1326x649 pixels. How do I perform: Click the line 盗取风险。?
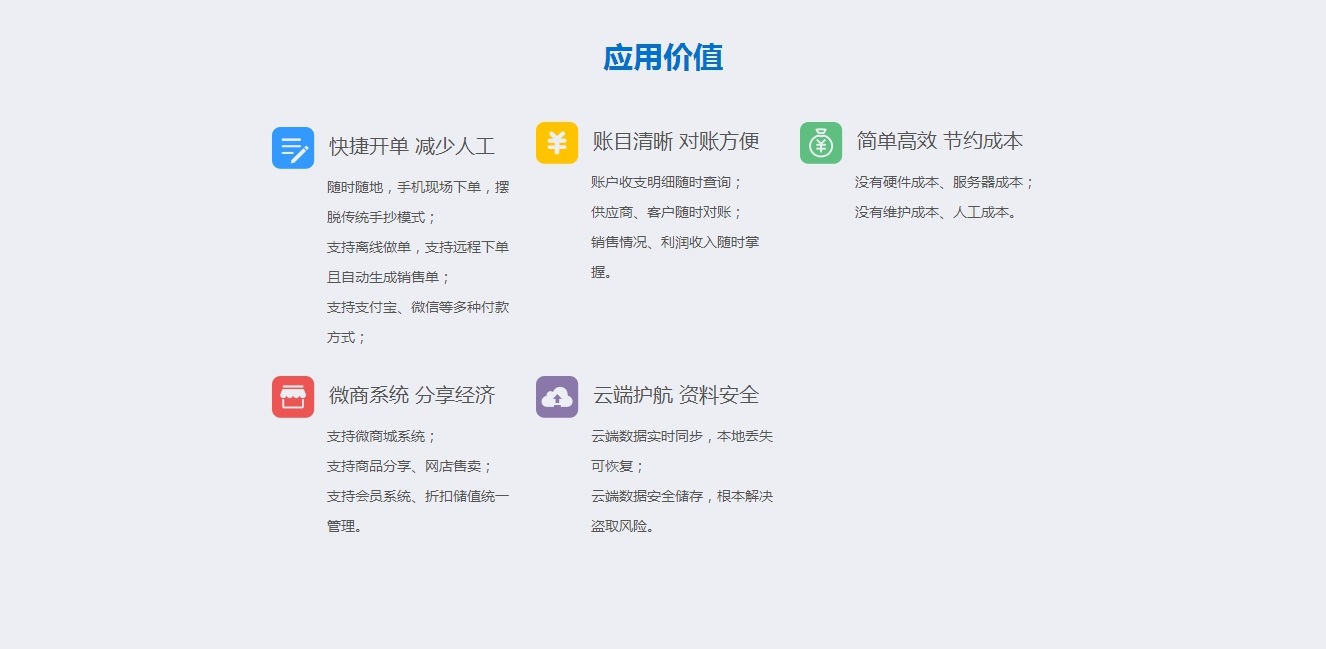pos(624,526)
